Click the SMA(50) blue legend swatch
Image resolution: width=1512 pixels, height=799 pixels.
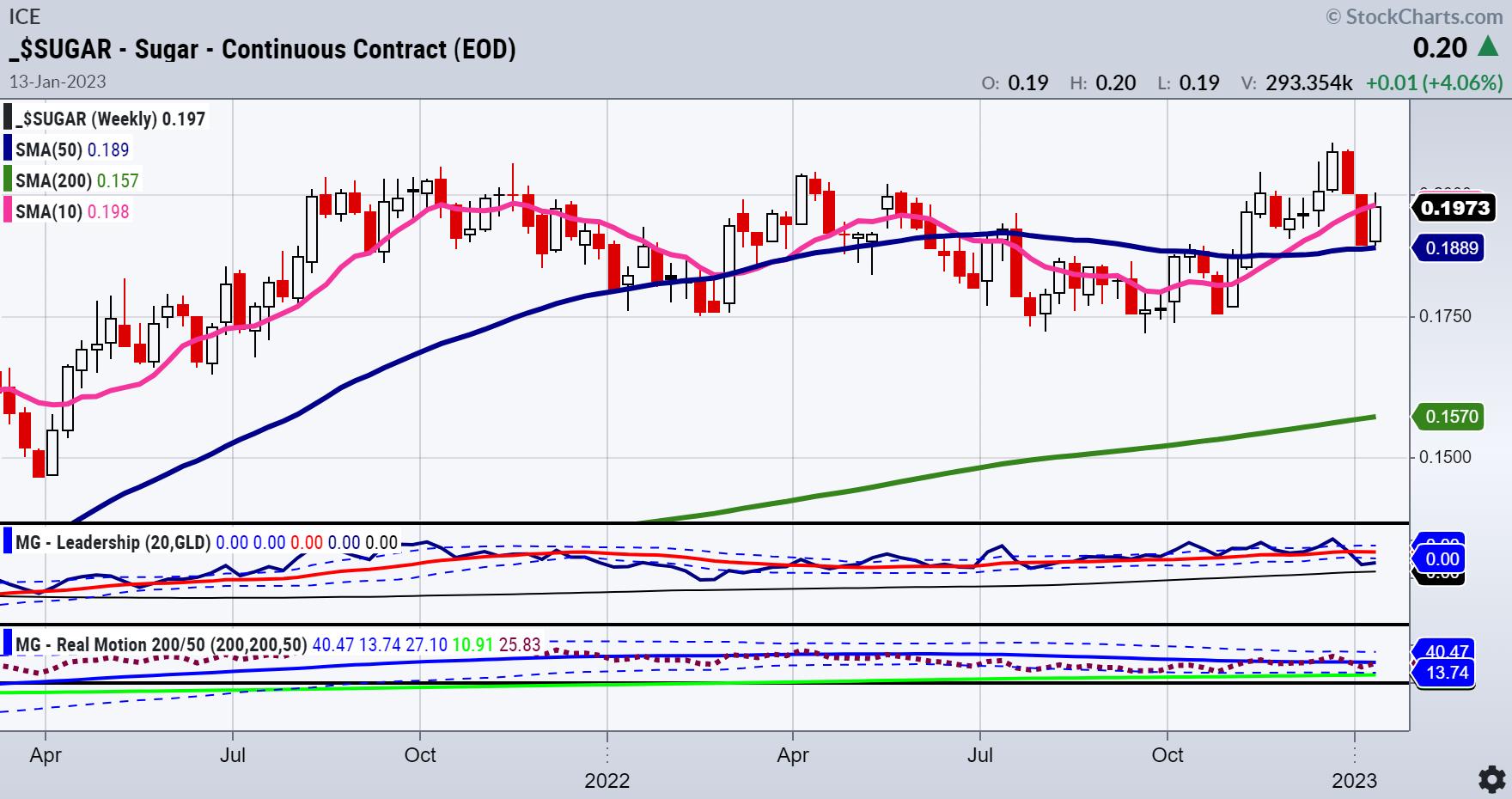8,149
